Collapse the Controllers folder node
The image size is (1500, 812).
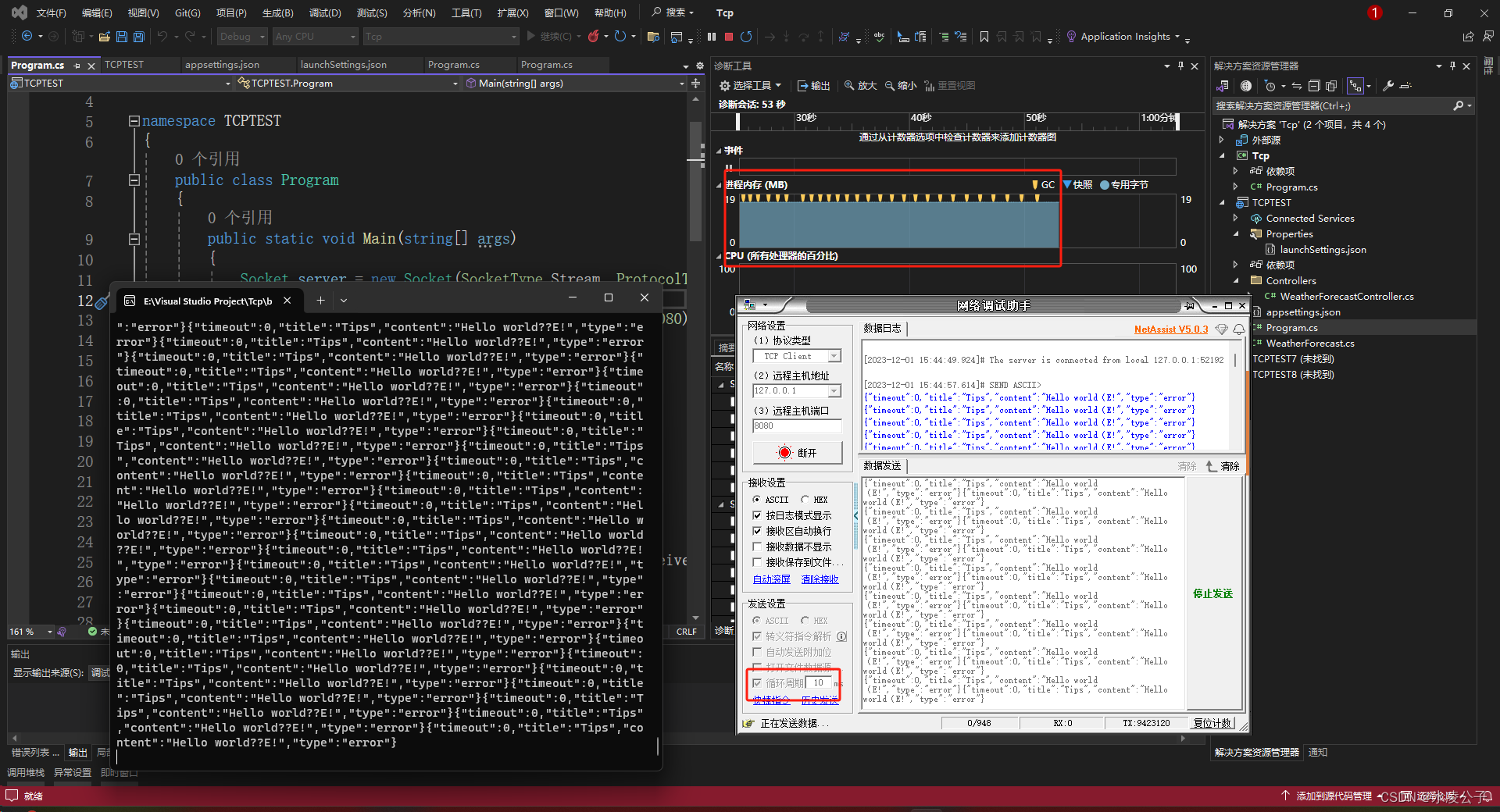pos(1236,281)
